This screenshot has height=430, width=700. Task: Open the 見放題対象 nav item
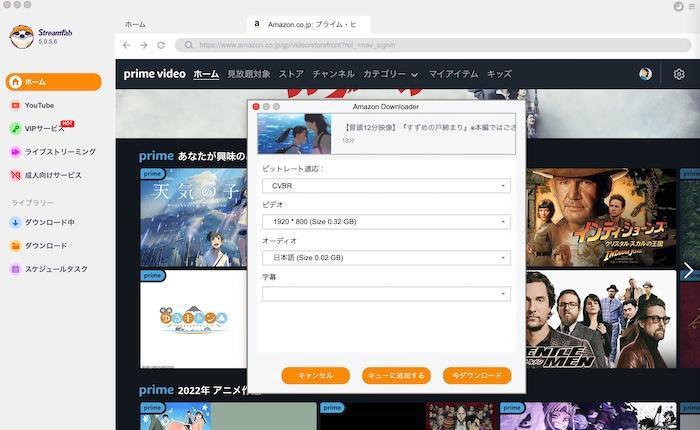(249, 74)
